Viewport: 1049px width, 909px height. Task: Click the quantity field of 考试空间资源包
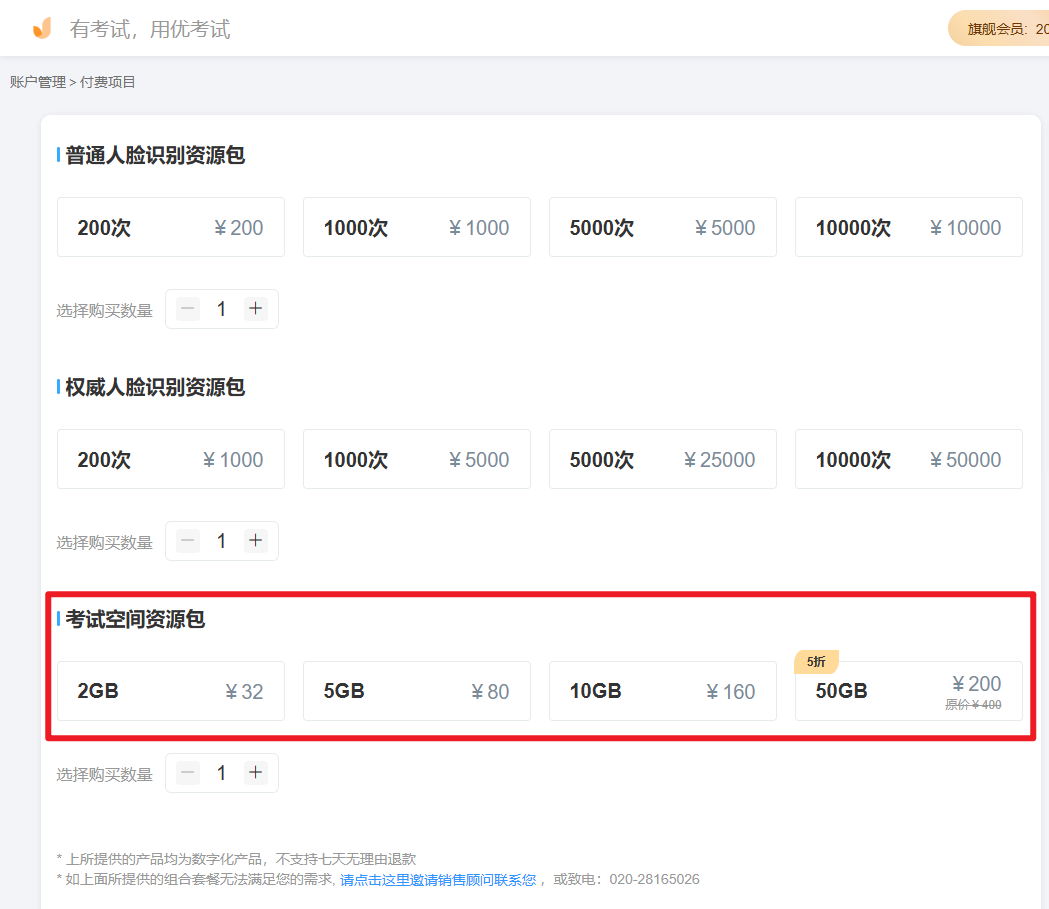tap(221, 773)
